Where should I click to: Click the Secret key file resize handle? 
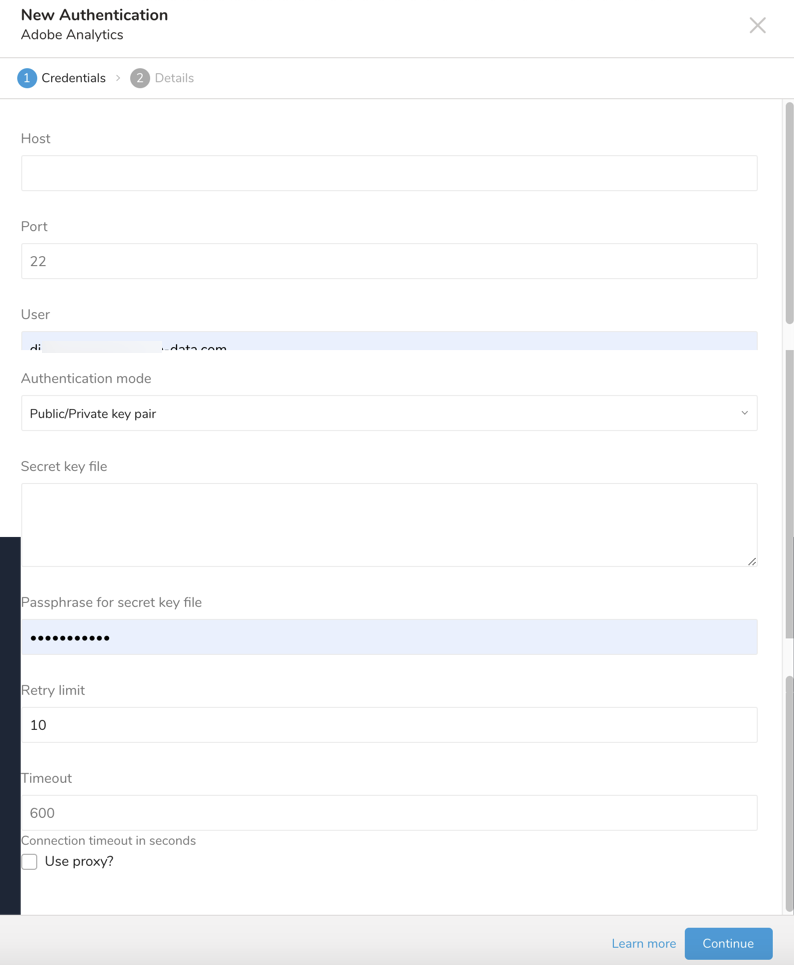pos(752,561)
